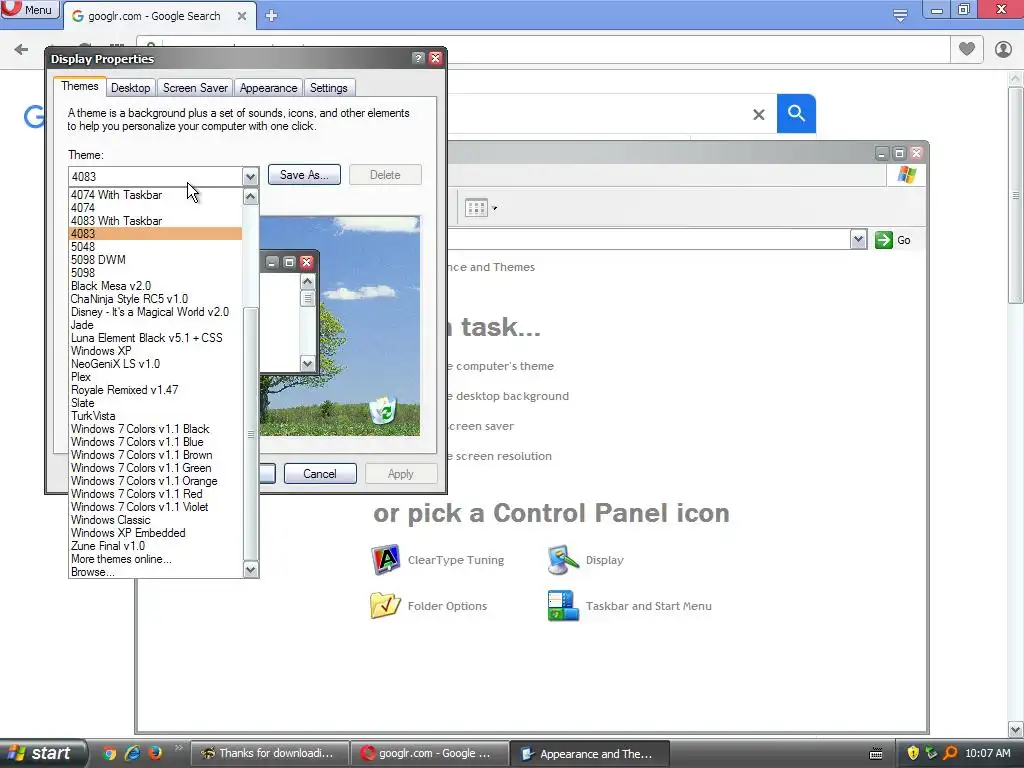Open the Opera Menu button
Screen dimensions: 1024x768
point(29,9)
